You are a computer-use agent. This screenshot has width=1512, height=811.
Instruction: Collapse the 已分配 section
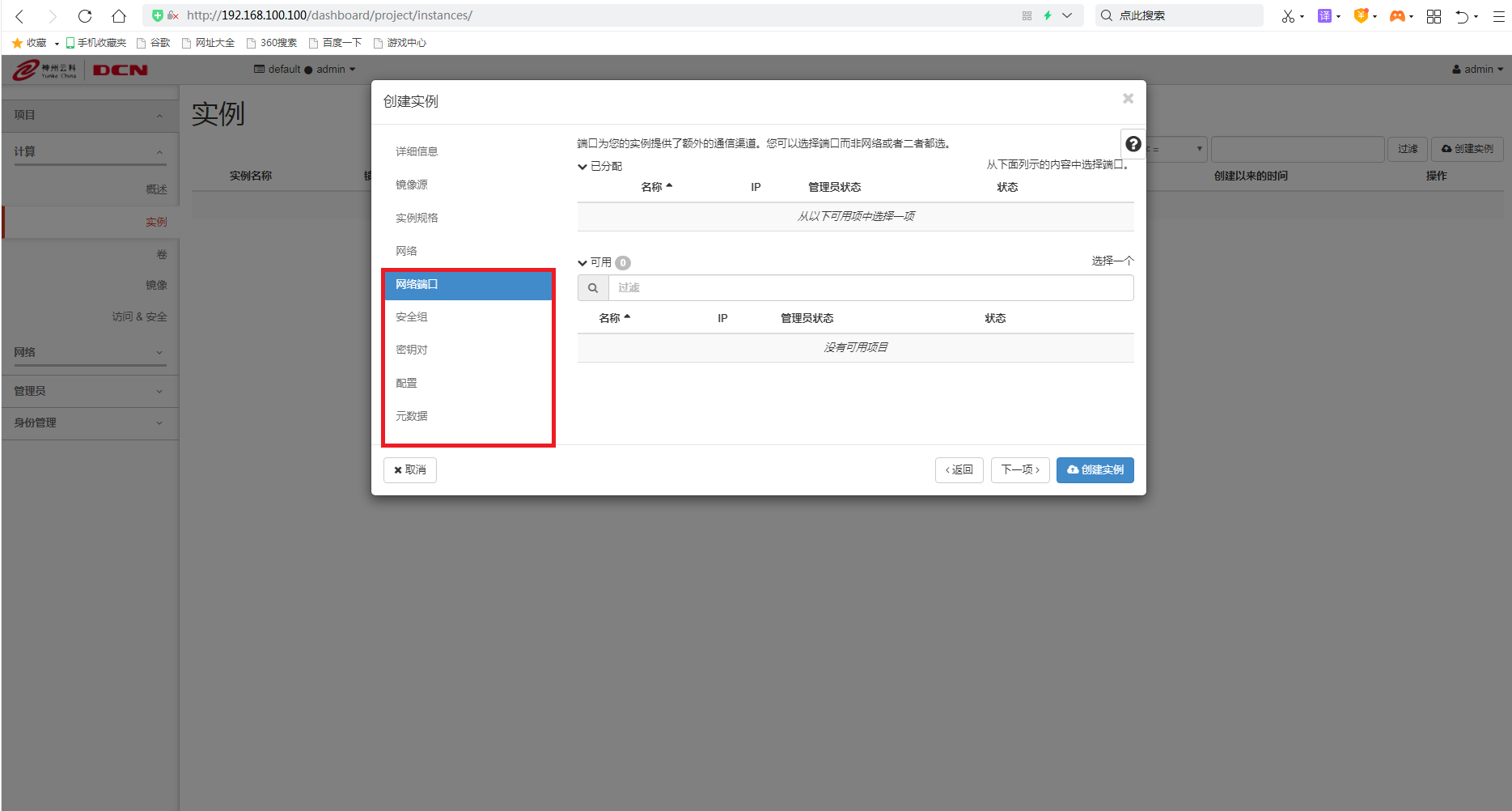(x=599, y=166)
